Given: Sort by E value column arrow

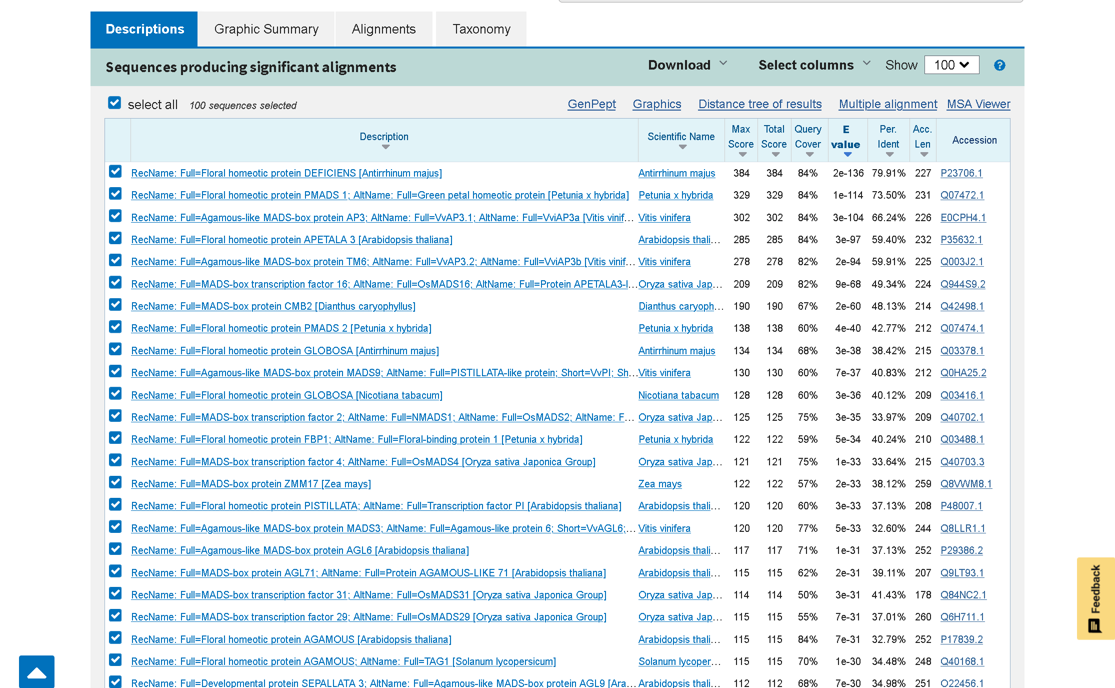Looking at the screenshot, I should pyautogui.click(x=847, y=155).
